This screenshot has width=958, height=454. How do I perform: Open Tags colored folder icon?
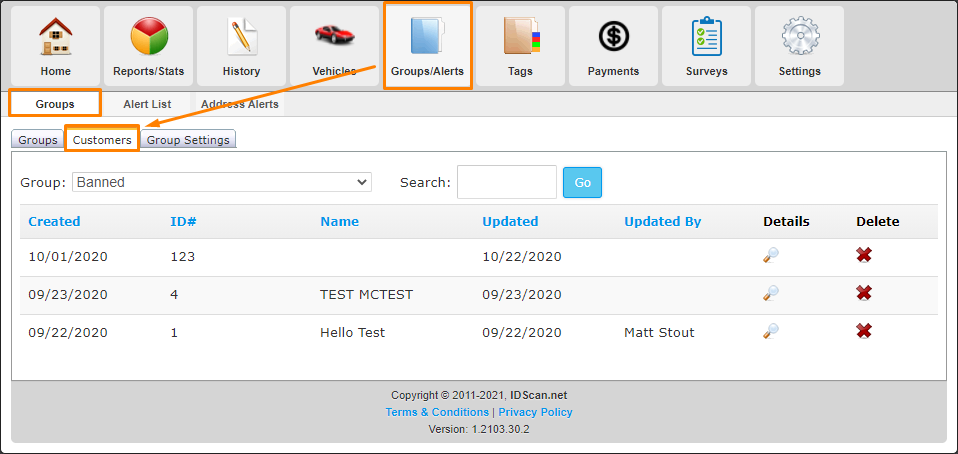pyautogui.click(x=521, y=37)
